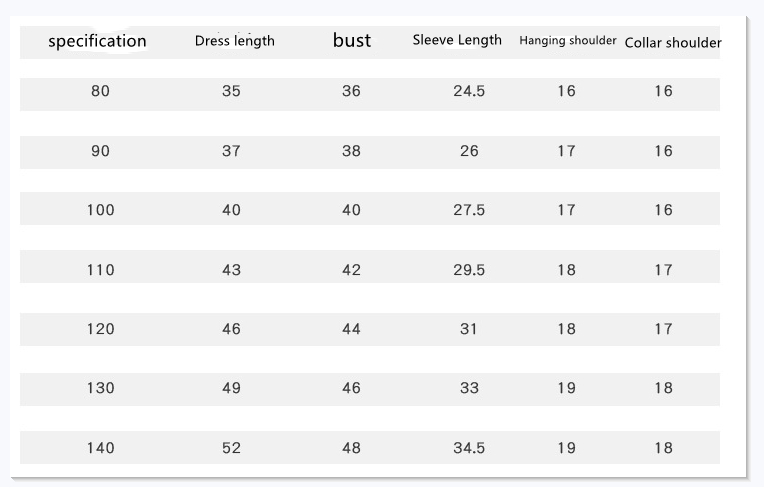This screenshot has width=764, height=487.
Task: Click the size 100 specification cell
Action: pos(100,210)
